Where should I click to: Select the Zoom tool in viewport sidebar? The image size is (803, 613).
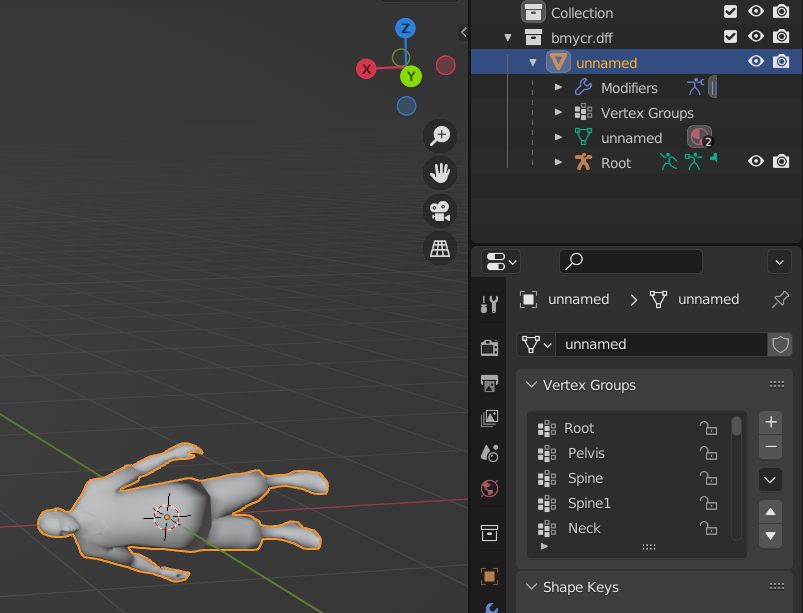click(441, 136)
